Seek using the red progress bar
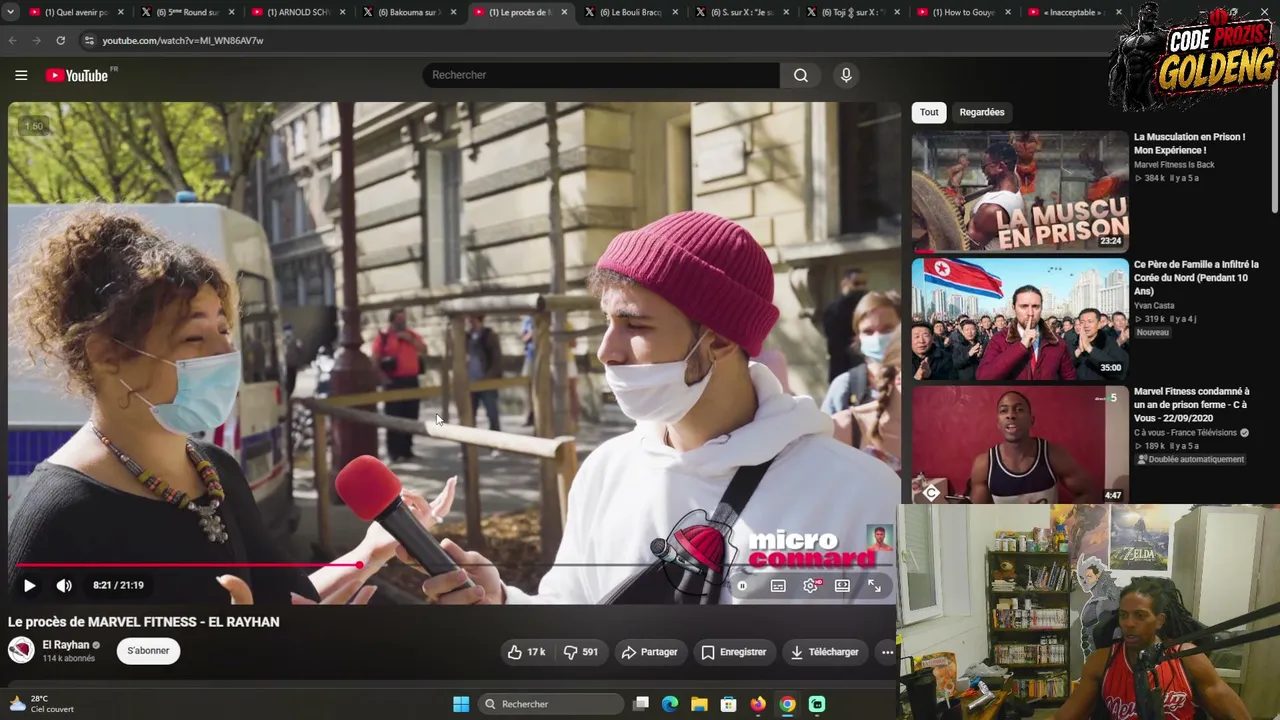This screenshot has height=720, width=1280. [452, 565]
